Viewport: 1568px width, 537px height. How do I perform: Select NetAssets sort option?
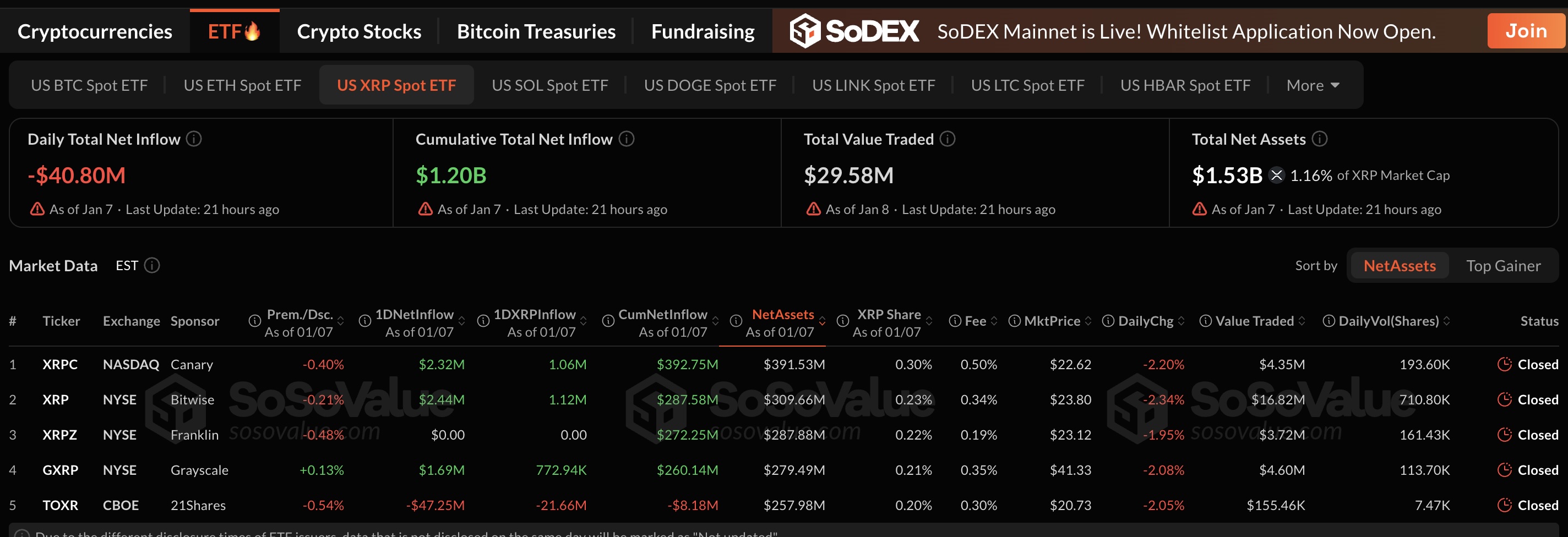point(1399,266)
